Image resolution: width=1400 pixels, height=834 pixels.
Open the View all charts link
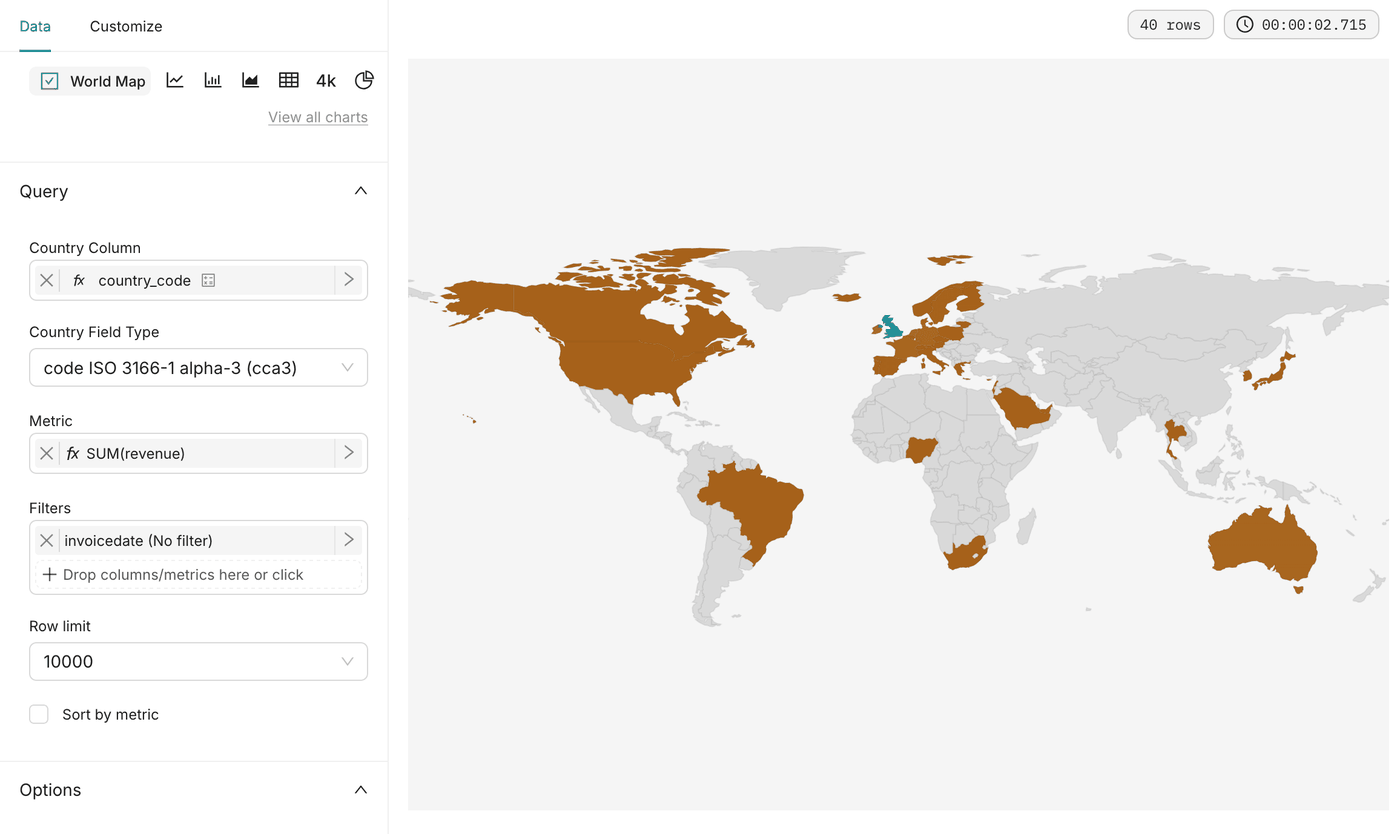point(318,117)
